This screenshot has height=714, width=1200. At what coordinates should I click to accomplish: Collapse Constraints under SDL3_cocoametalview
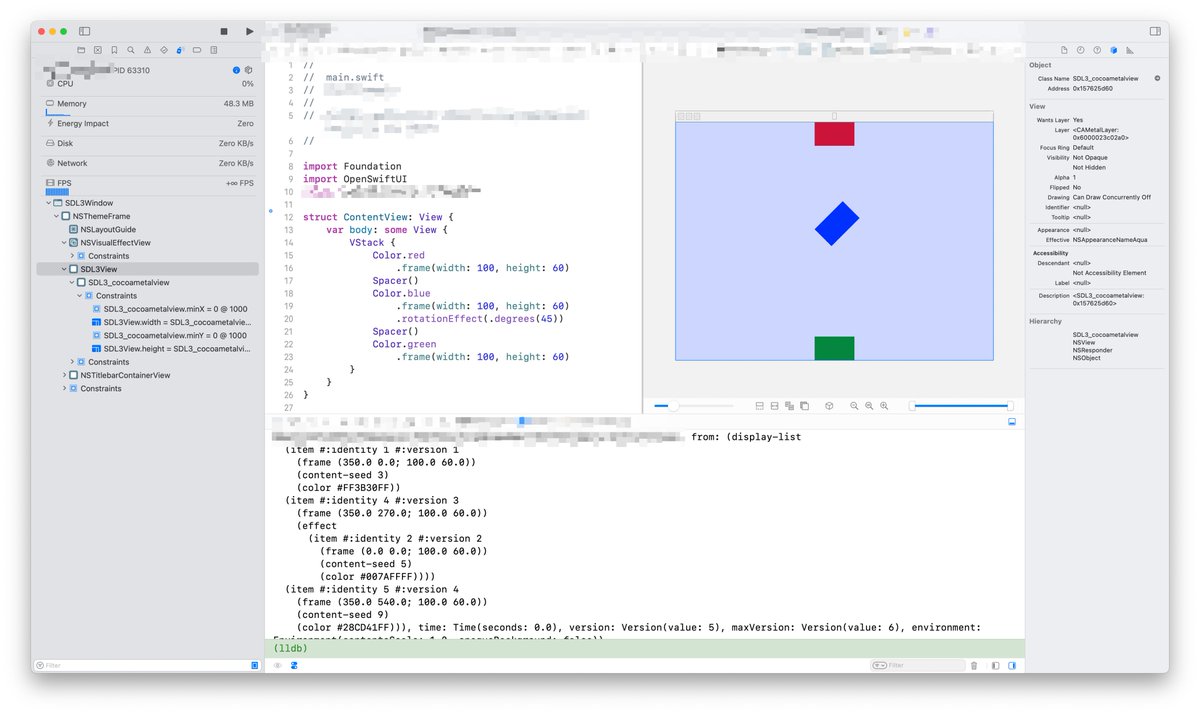80,296
